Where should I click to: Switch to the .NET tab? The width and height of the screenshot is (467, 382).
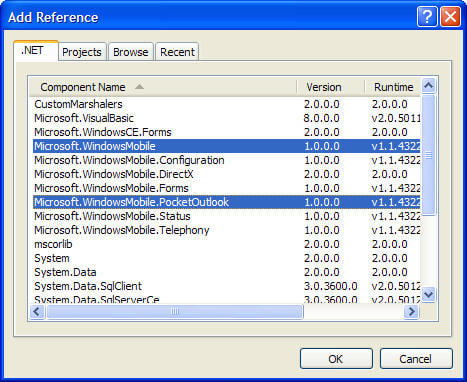coord(36,51)
